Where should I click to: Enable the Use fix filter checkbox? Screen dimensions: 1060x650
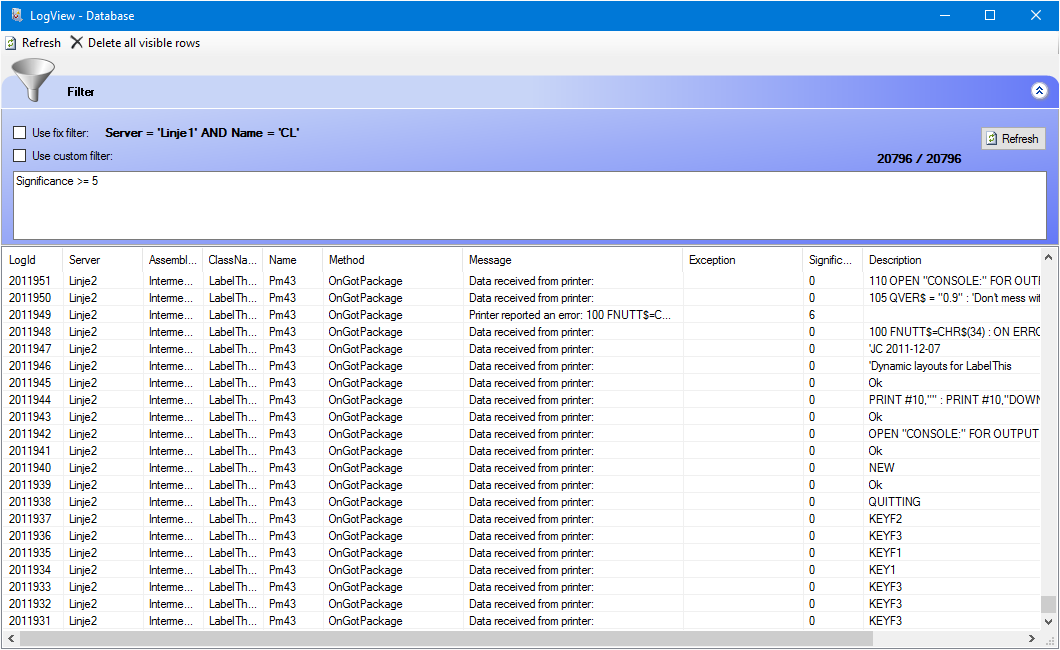[x=19, y=133]
